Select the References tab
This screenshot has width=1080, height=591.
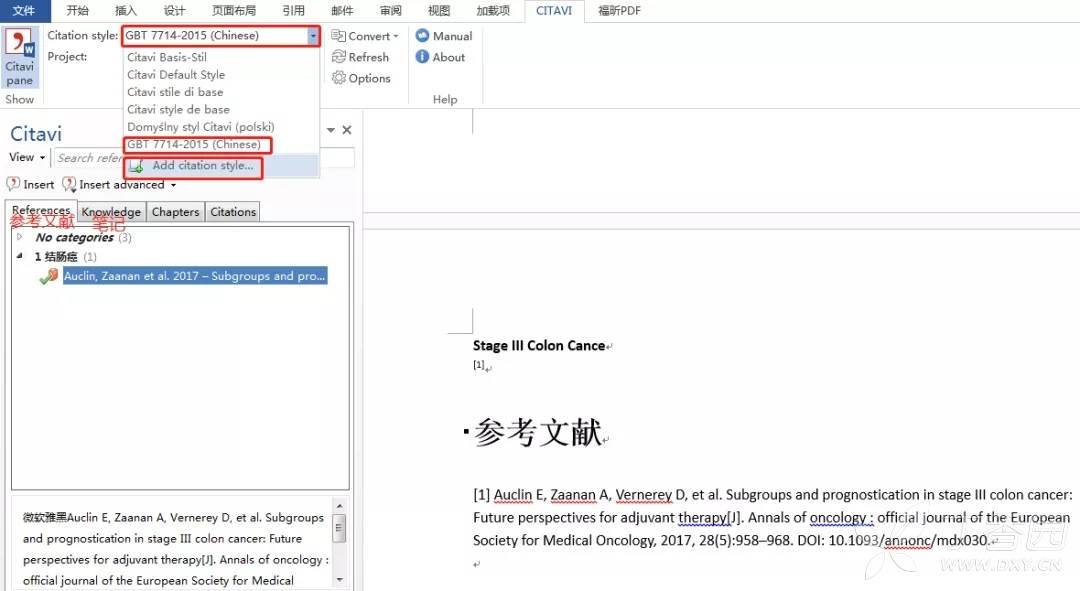[x=41, y=210]
